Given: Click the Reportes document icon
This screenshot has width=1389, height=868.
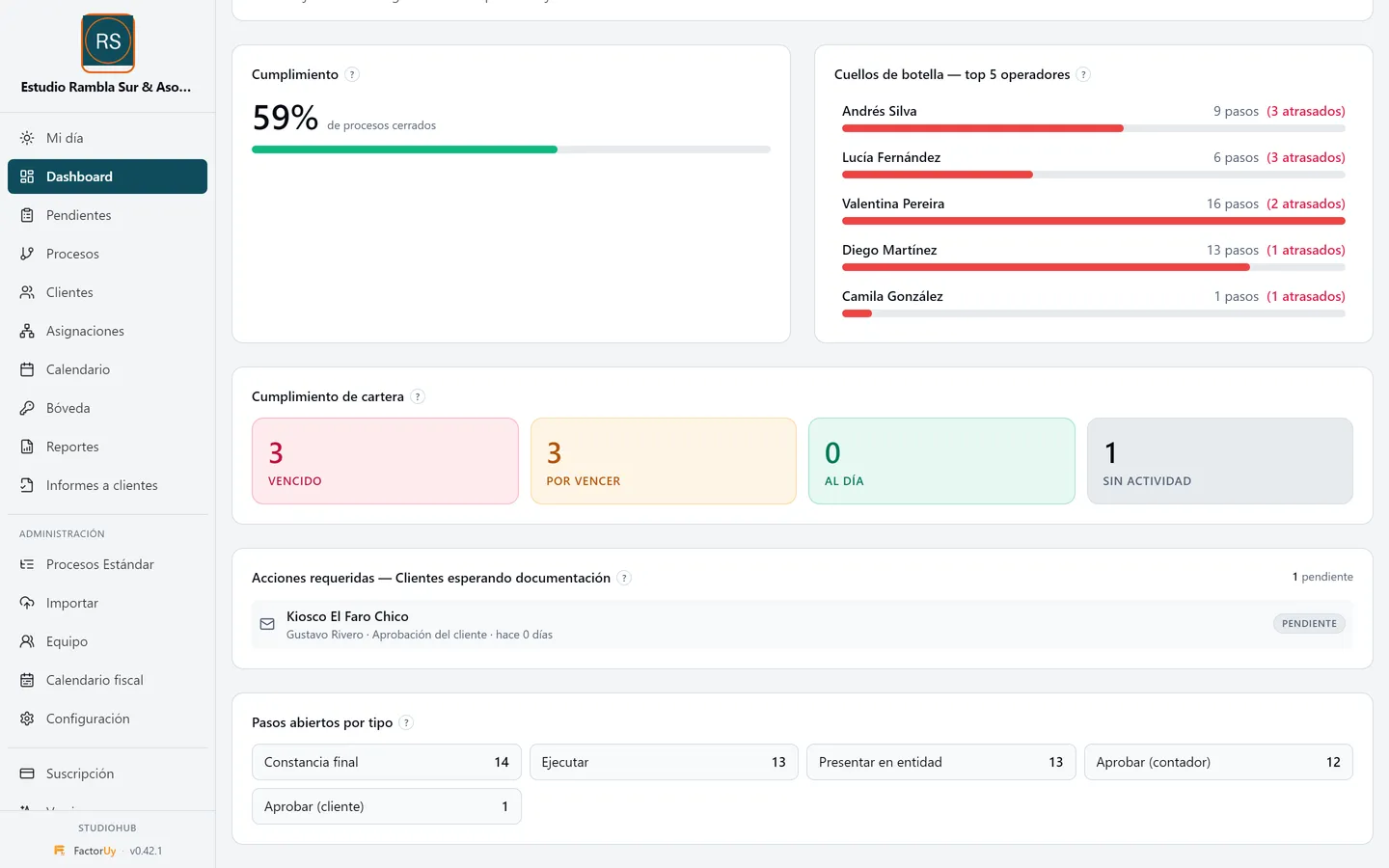Looking at the screenshot, I should coord(27,447).
